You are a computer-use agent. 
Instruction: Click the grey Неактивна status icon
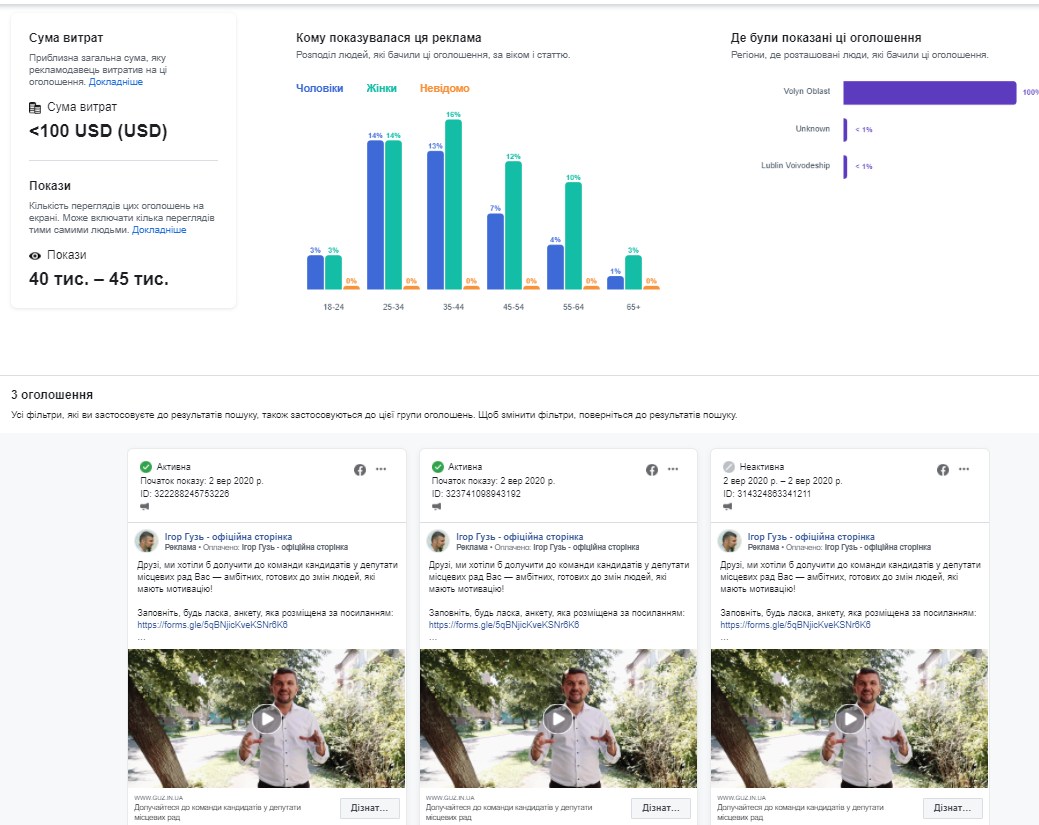pos(728,467)
